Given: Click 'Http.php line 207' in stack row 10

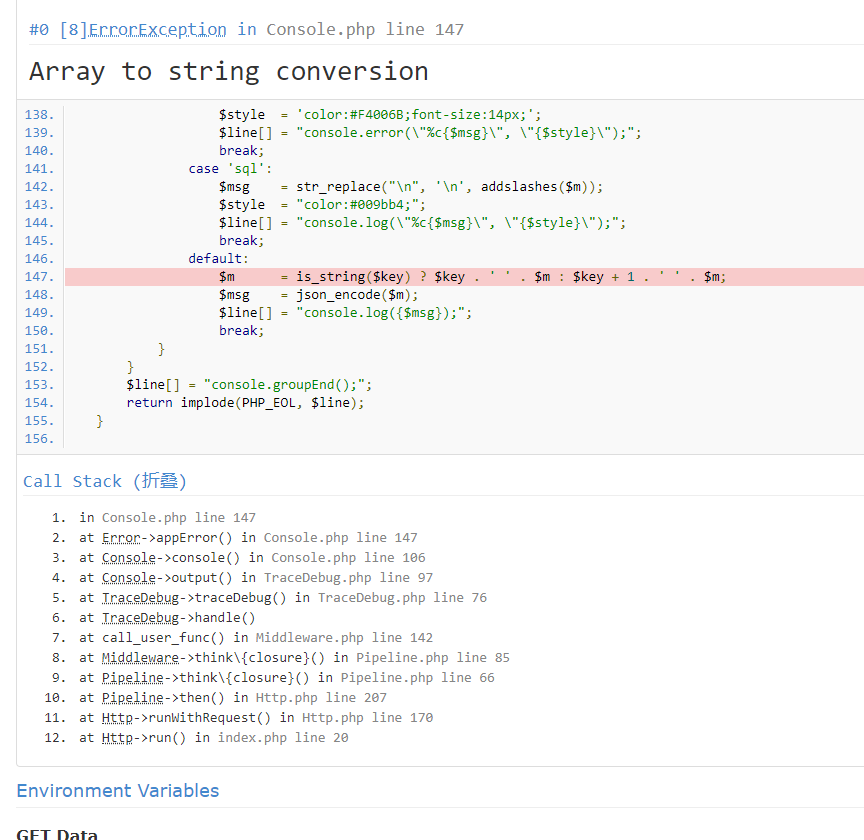Looking at the screenshot, I should (x=321, y=697).
